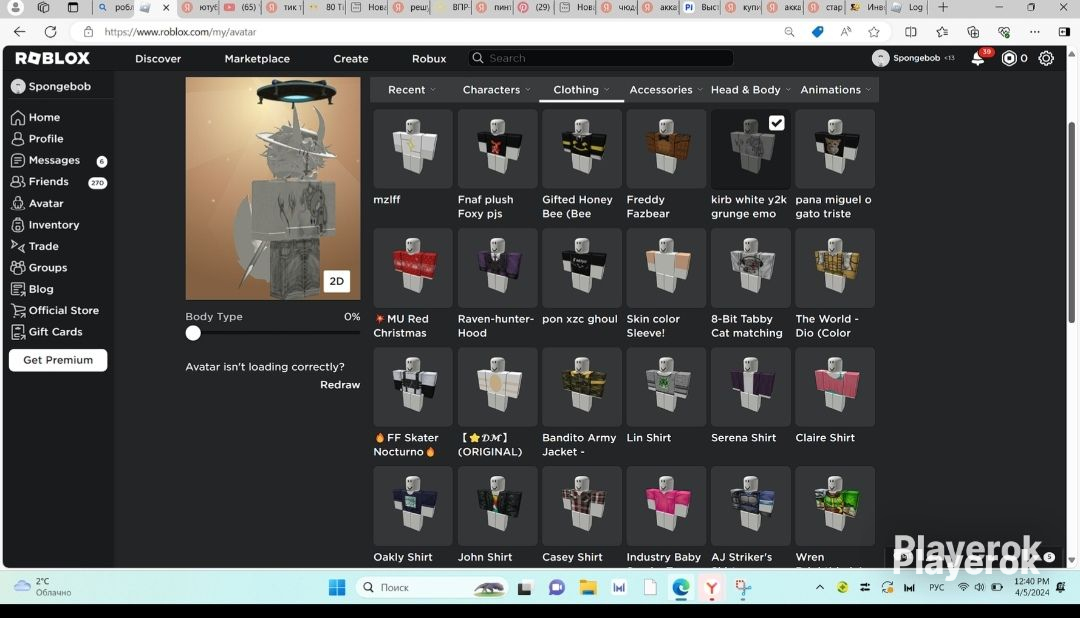Refresh the browser page
This screenshot has height=618, width=1080.
[x=50, y=32]
